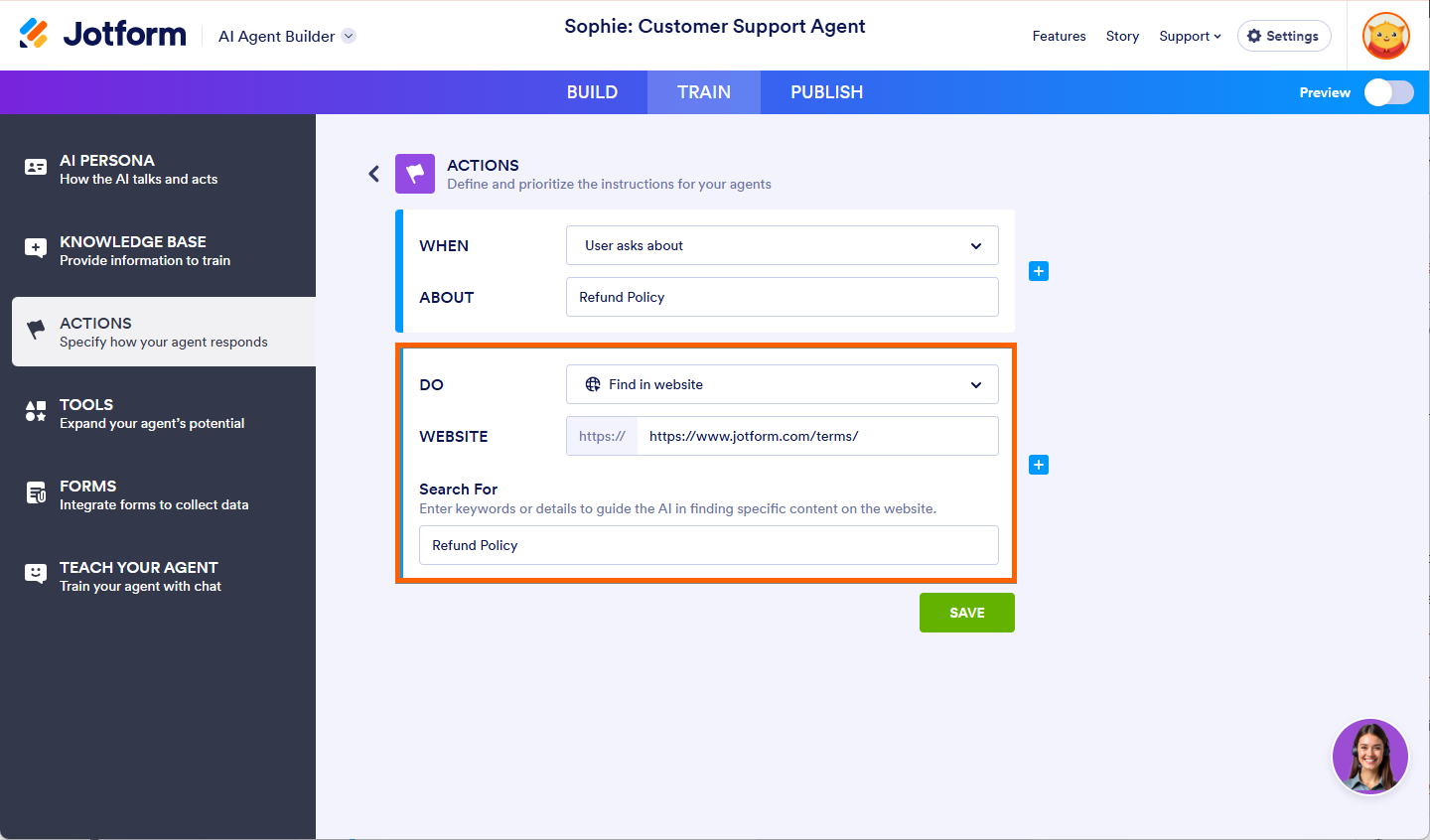Screen dimensions: 1430x840
Task: Click the green SAVE button
Action: click(966, 613)
